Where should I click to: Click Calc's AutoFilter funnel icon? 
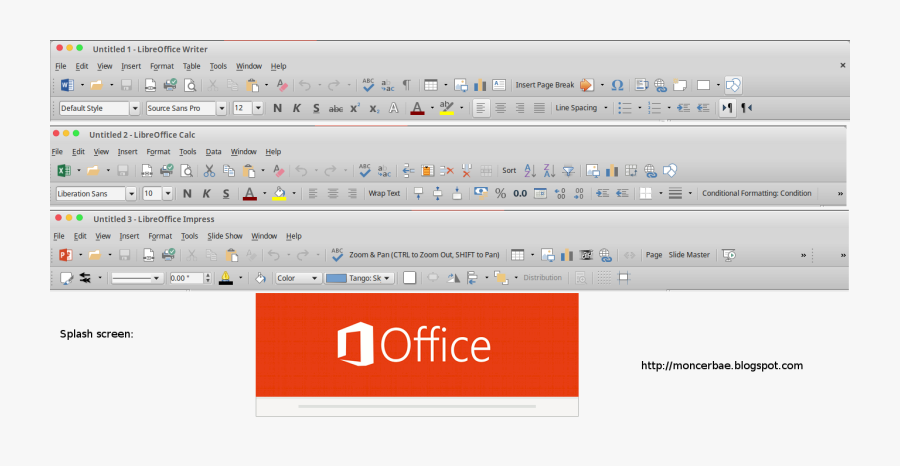point(568,170)
